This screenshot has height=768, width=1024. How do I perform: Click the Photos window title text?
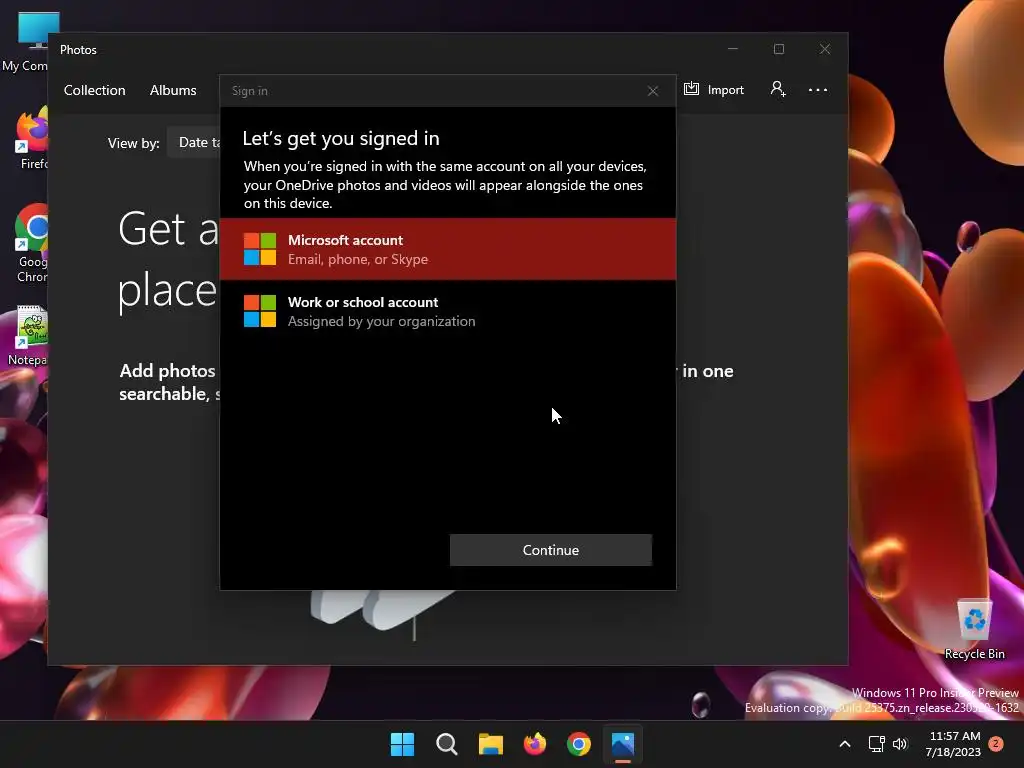pos(78,50)
